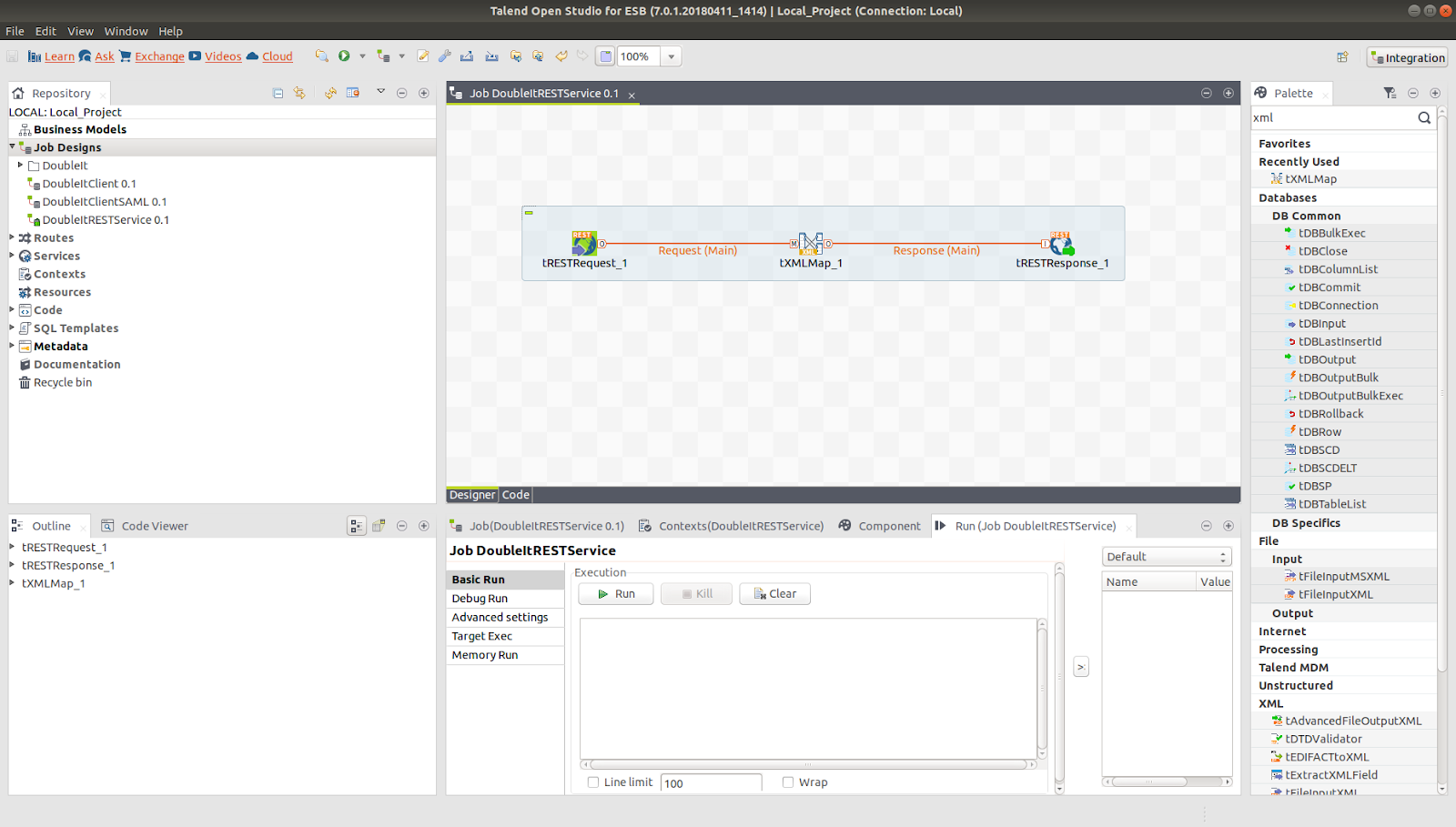Click the wrench icon in main toolbar

tap(445, 56)
